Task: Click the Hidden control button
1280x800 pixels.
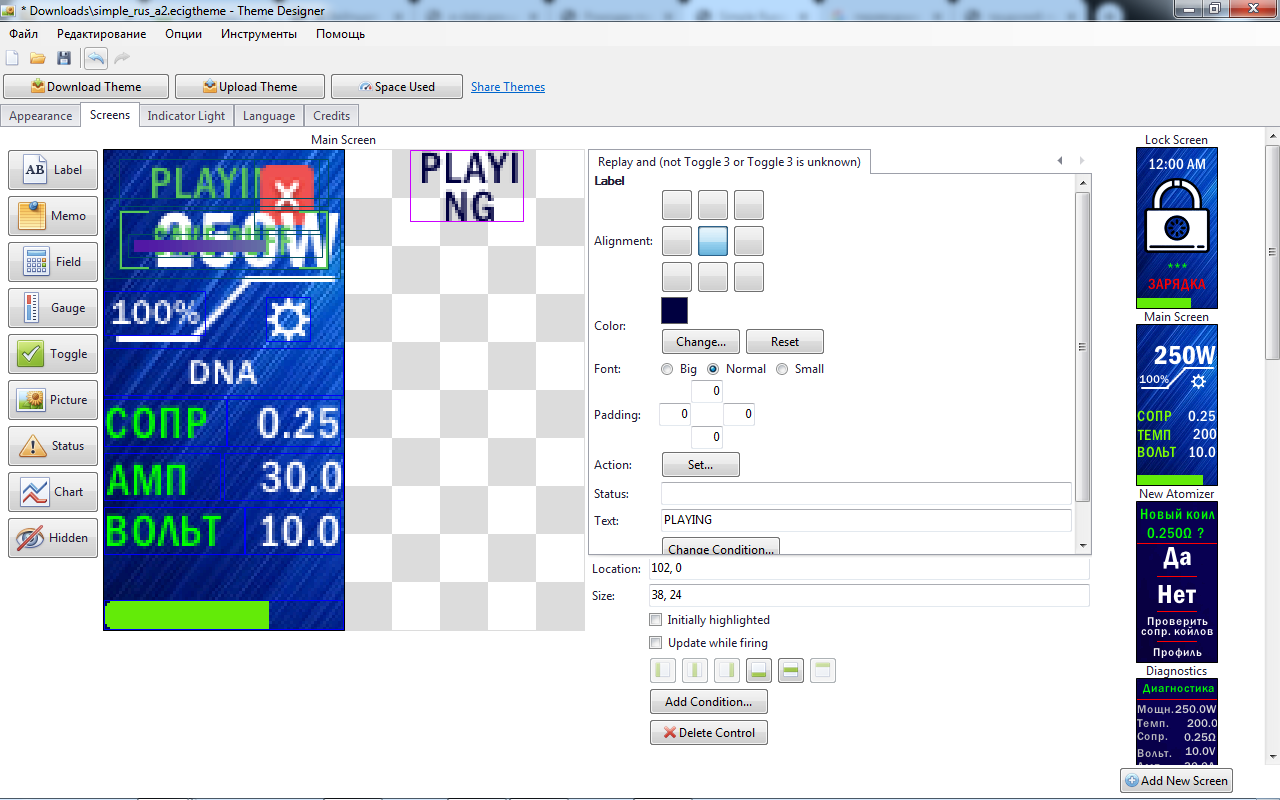Action: click(54, 538)
